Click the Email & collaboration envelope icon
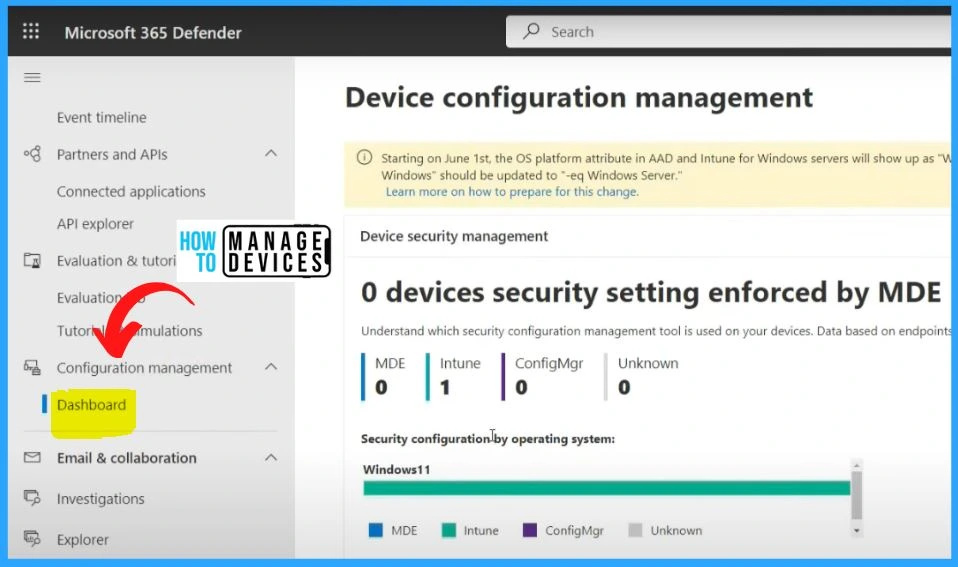Image resolution: width=958 pixels, height=567 pixels. (x=32, y=457)
